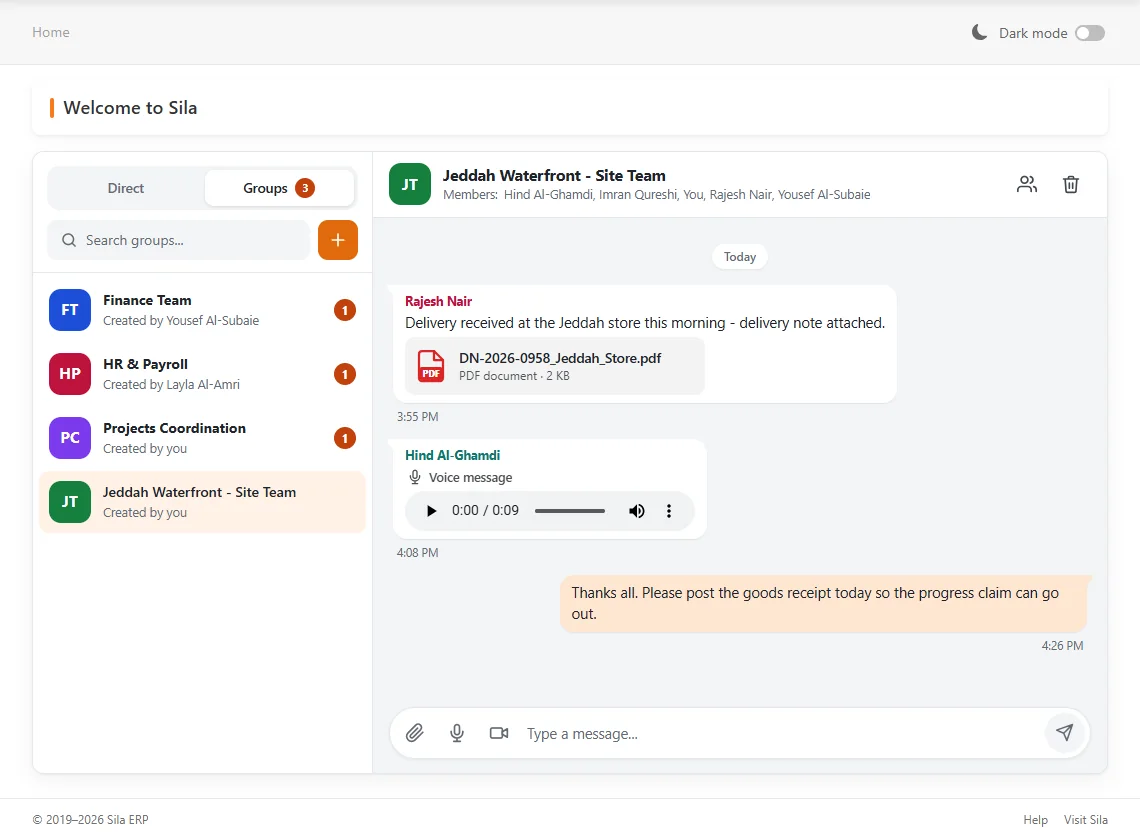
Task: Open the Visit Sila footer link
Action: (1085, 820)
